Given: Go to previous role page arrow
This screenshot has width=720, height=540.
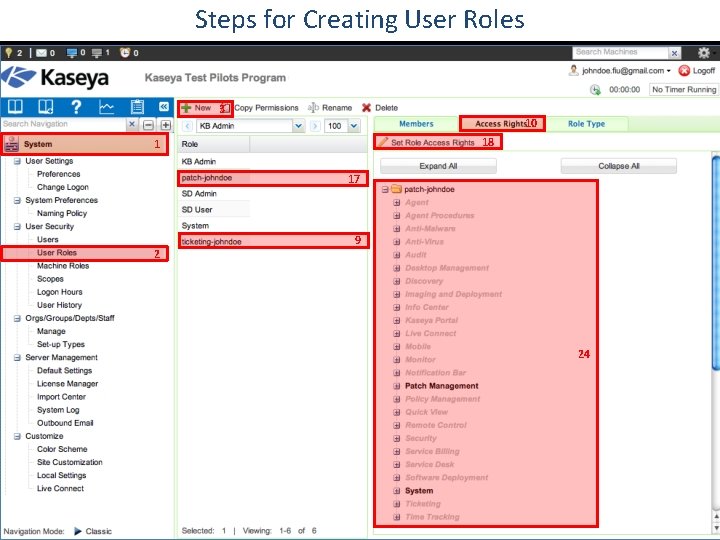Looking at the screenshot, I should (x=187, y=126).
